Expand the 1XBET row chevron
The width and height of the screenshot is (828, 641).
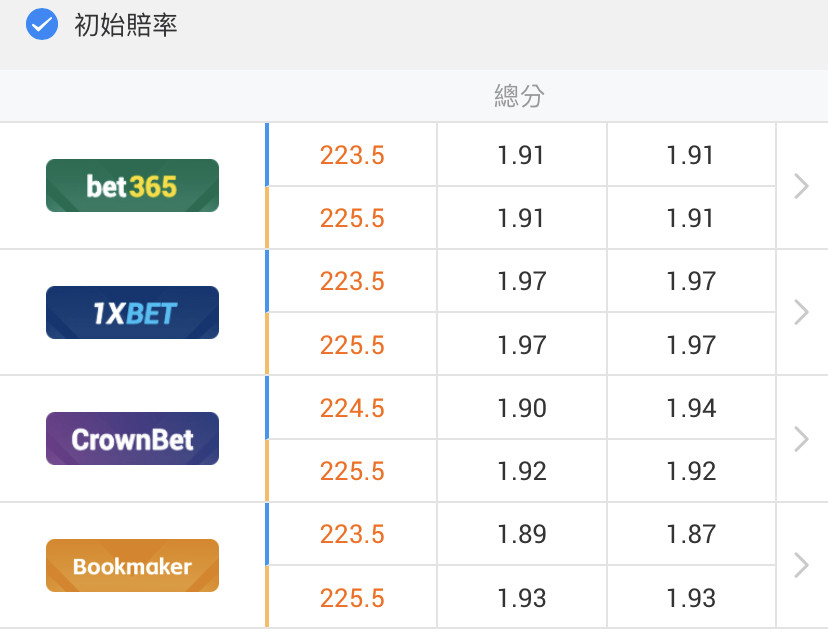(802, 313)
